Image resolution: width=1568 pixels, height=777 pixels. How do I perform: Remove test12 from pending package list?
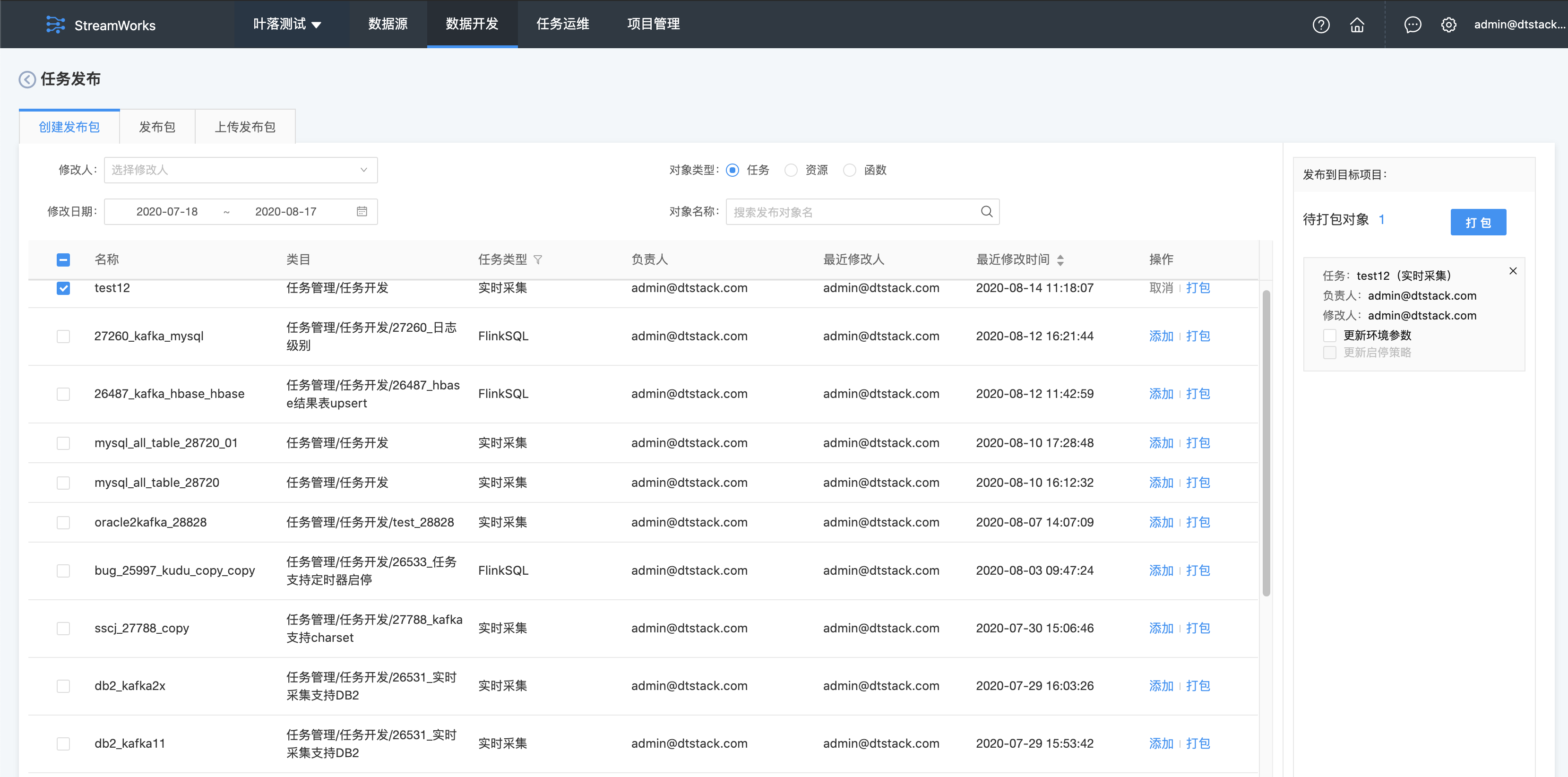[x=1513, y=271]
